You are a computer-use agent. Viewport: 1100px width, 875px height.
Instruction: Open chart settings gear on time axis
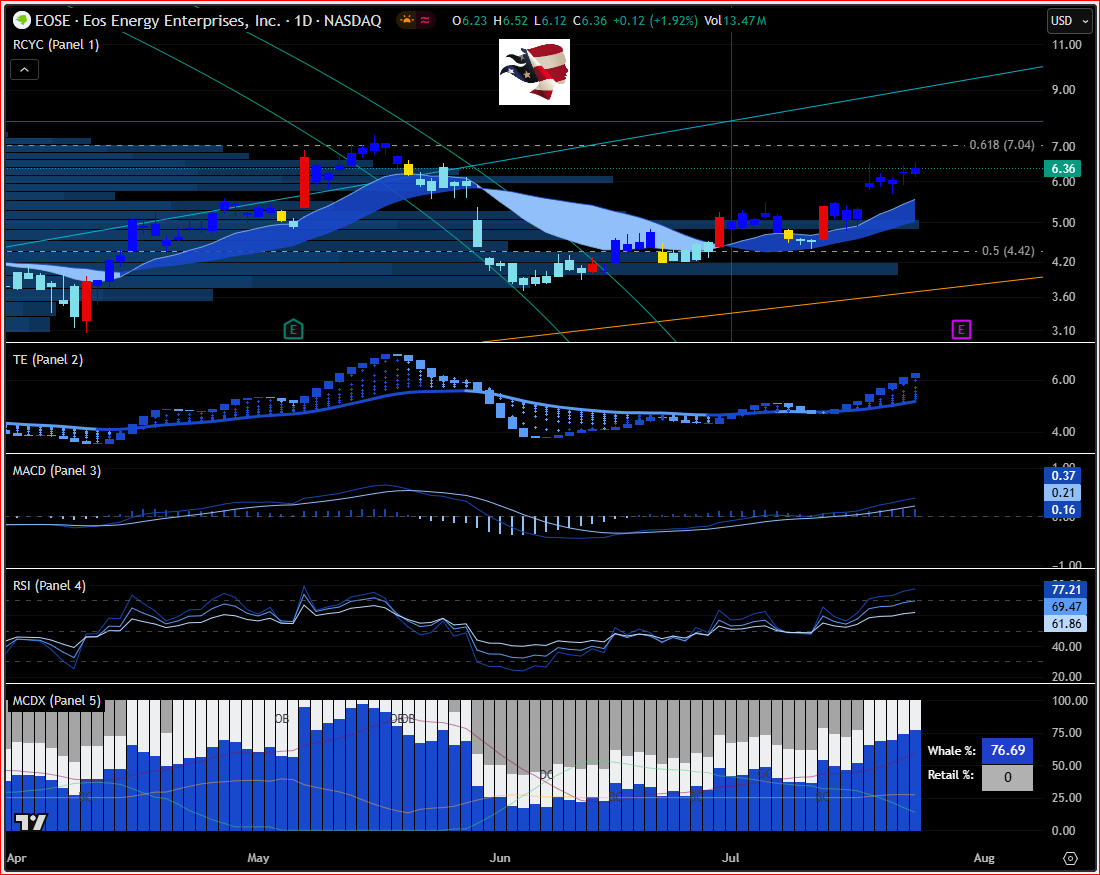pos(1070,858)
